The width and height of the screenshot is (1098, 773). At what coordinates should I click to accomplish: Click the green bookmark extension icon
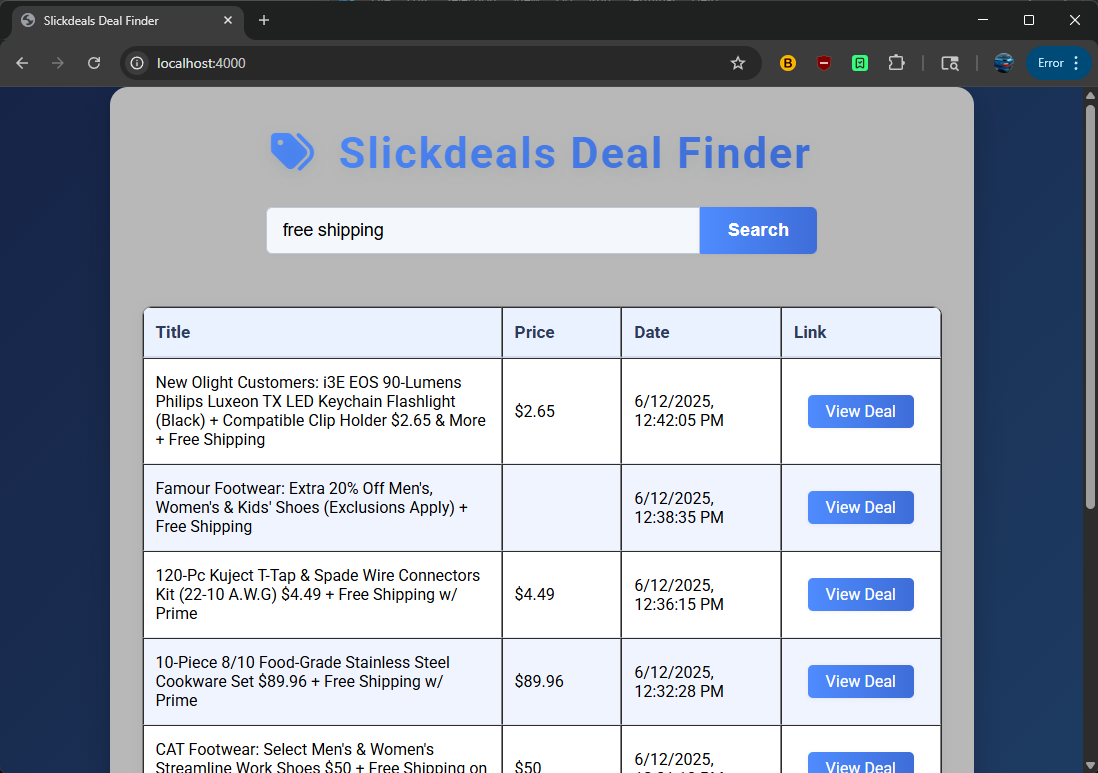860,63
